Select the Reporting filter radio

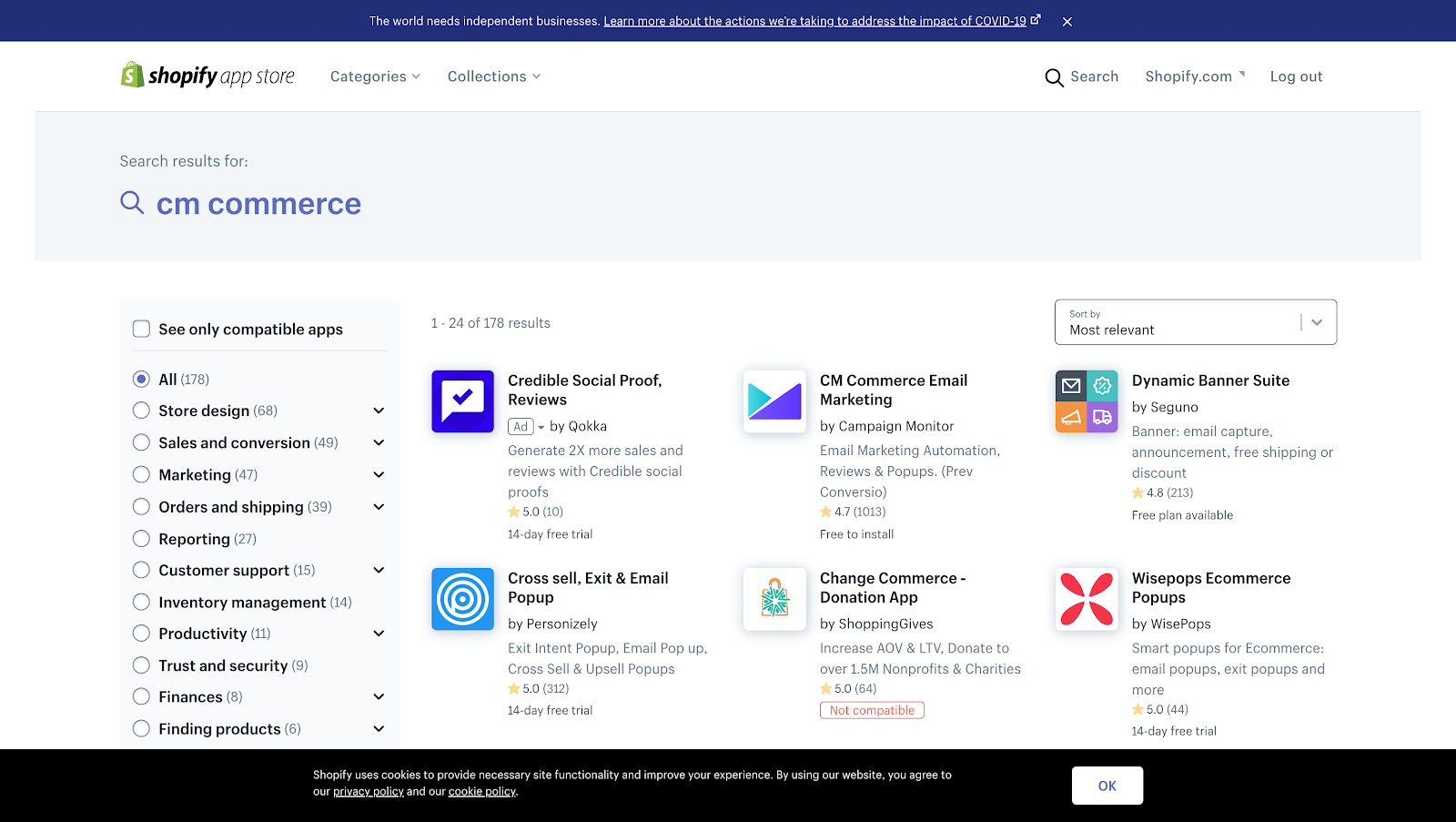(141, 539)
